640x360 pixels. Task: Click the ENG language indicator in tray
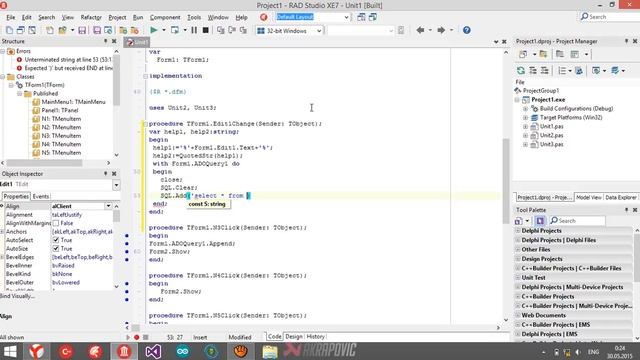click(593, 351)
